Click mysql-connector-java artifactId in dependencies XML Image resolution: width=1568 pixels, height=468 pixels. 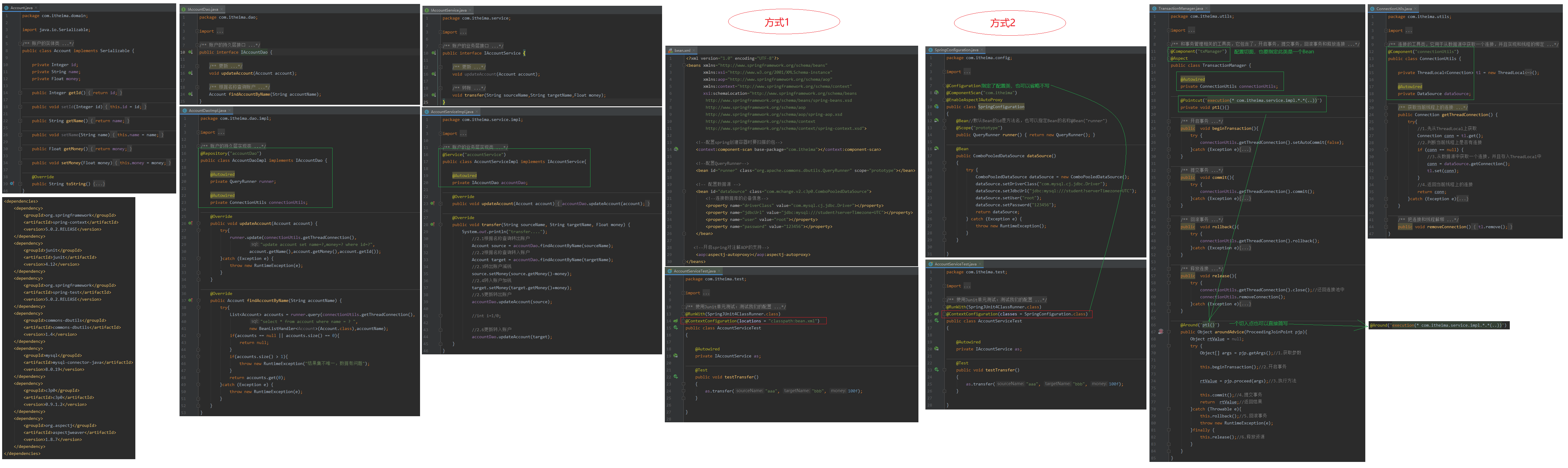78,362
